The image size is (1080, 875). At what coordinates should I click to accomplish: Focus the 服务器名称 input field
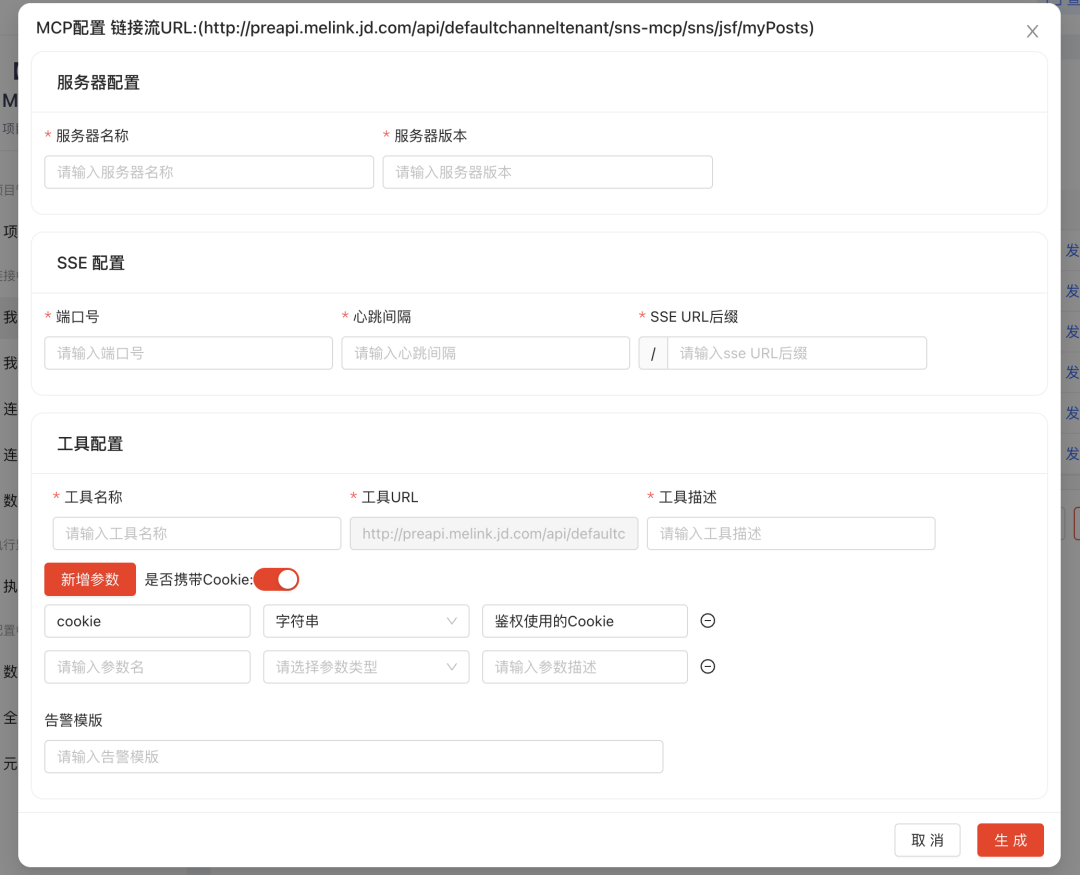point(208,172)
